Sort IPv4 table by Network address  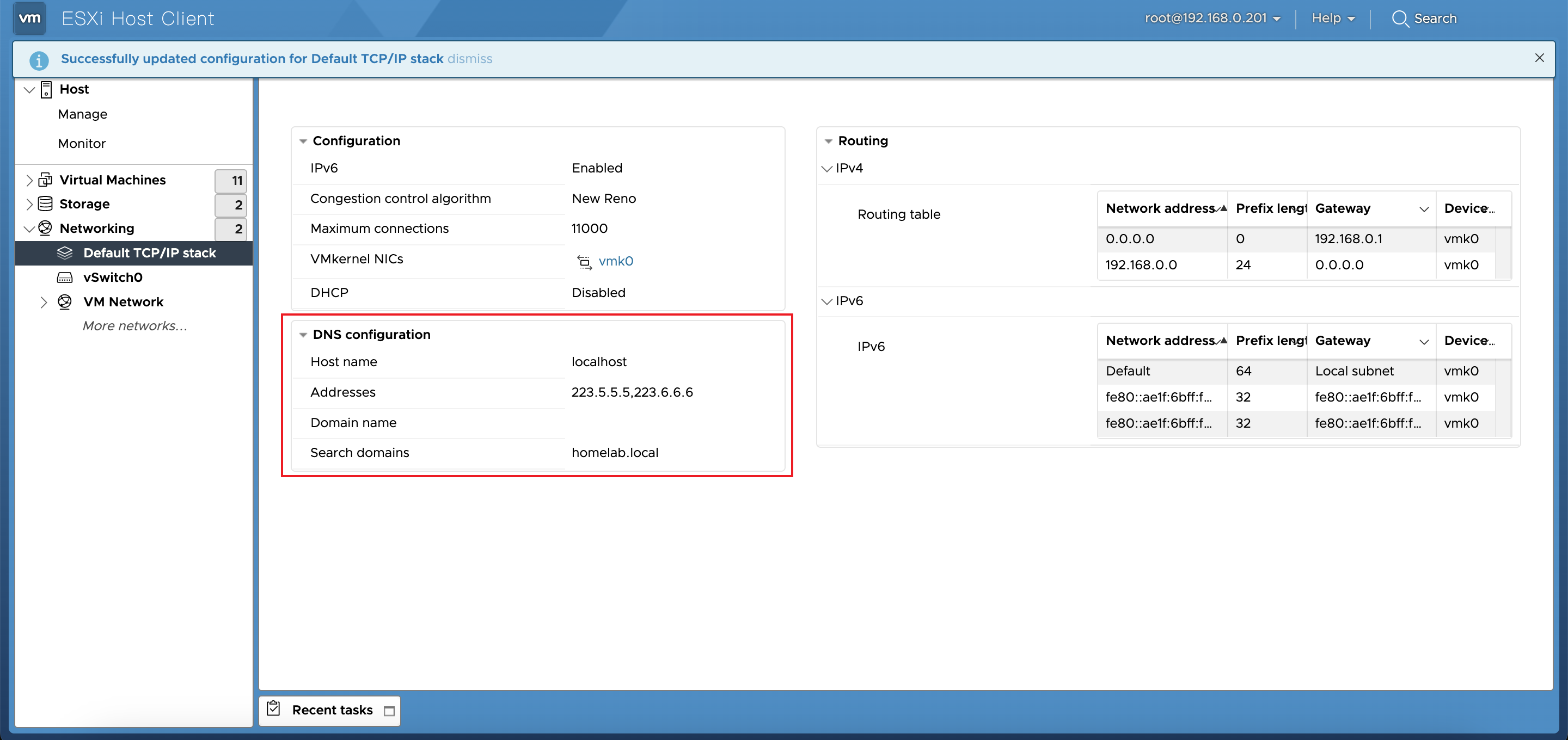point(1162,209)
